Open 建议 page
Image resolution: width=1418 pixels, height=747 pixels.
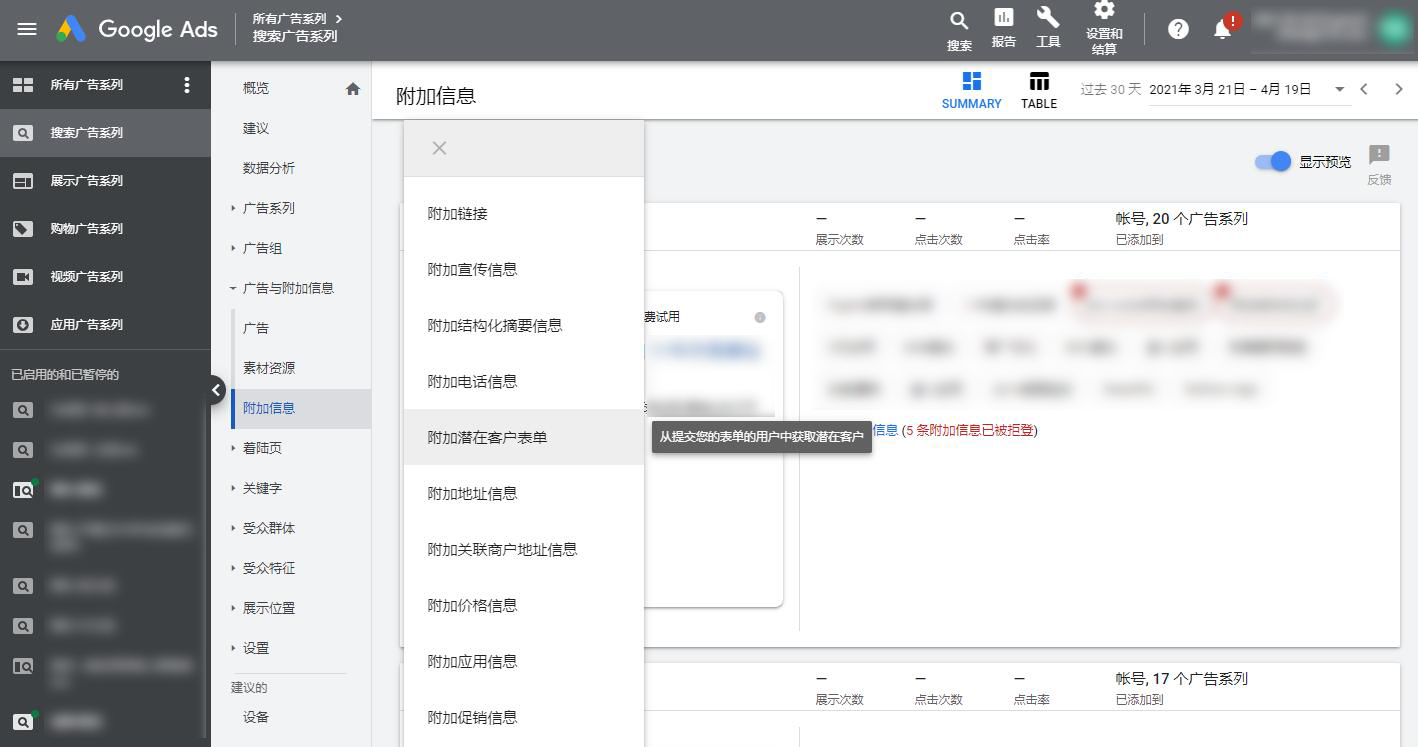[x=256, y=128]
